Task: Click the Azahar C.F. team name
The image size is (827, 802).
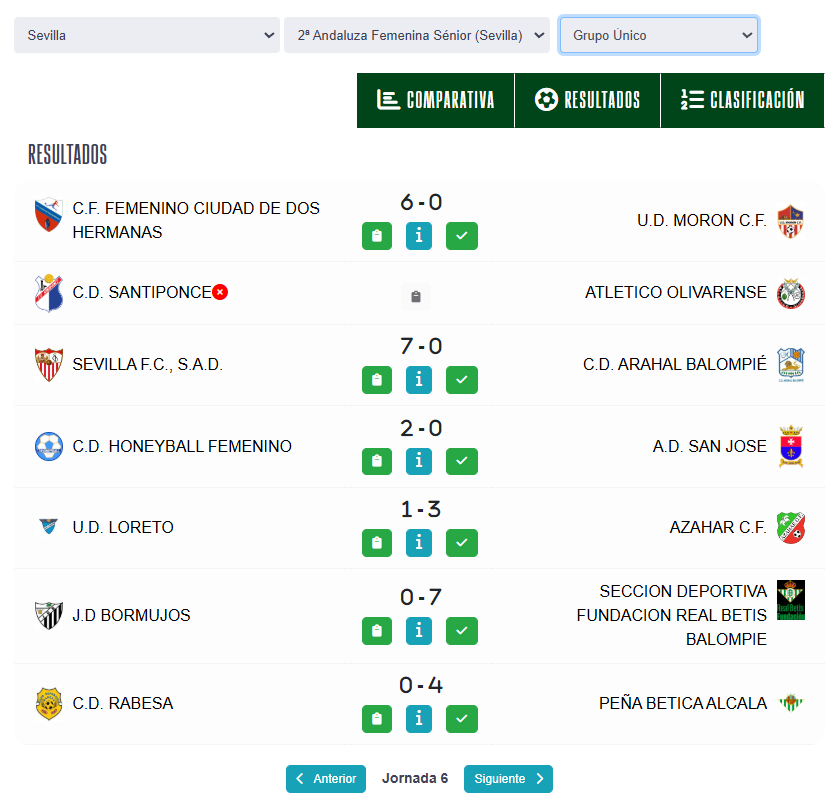Action: pos(717,527)
